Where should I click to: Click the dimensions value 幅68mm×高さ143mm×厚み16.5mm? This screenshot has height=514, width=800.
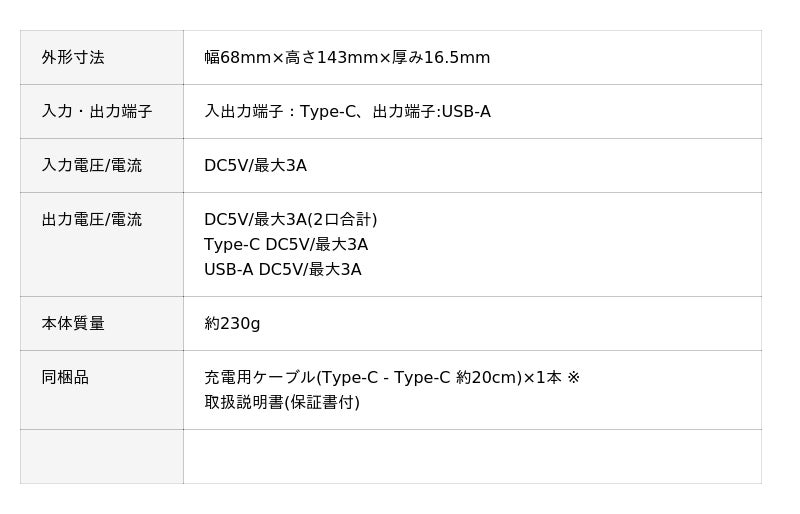pyautogui.click(x=347, y=58)
